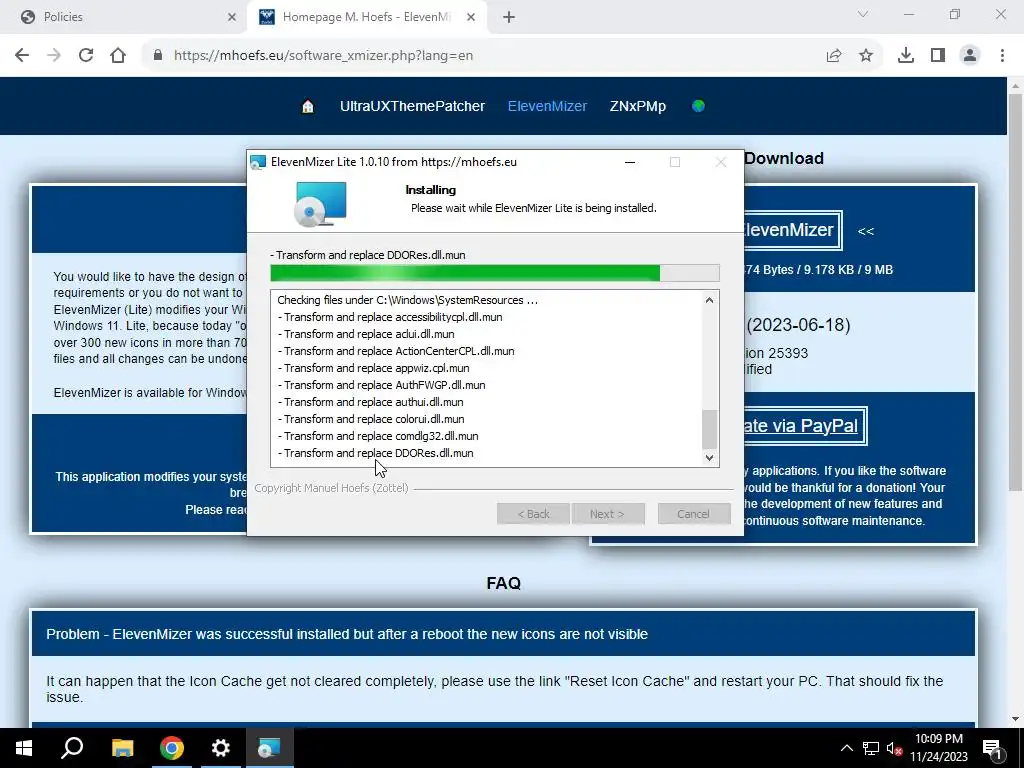Select 'Checking files under C:\Windows\SystemResources' line

(408, 300)
